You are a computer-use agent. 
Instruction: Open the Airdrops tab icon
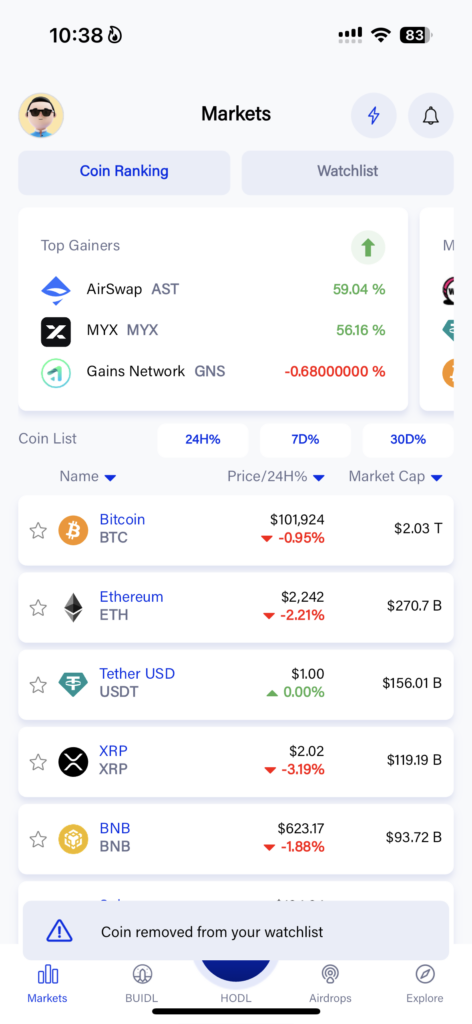click(x=330, y=975)
